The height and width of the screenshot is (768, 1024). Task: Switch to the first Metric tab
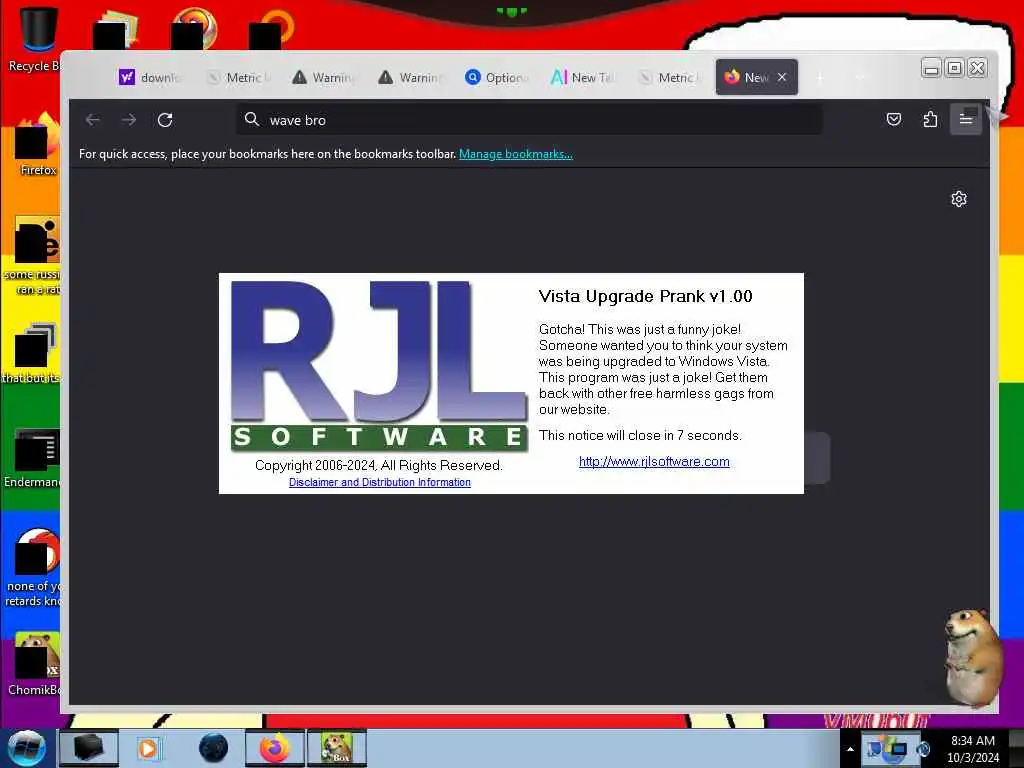238,77
